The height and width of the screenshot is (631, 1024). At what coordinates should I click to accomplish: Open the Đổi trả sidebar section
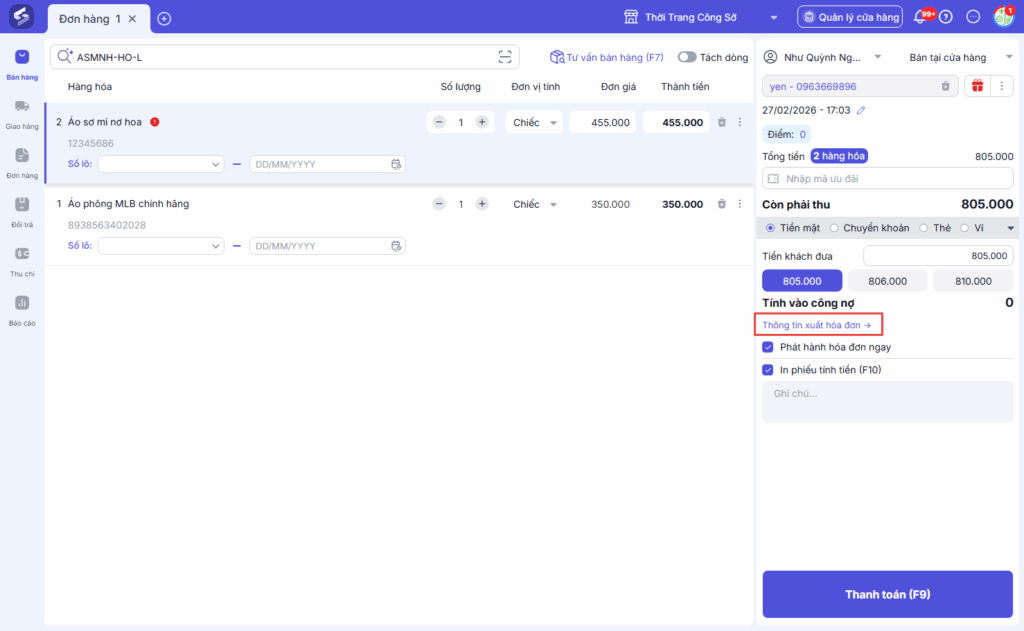click(x=22, y=212)
